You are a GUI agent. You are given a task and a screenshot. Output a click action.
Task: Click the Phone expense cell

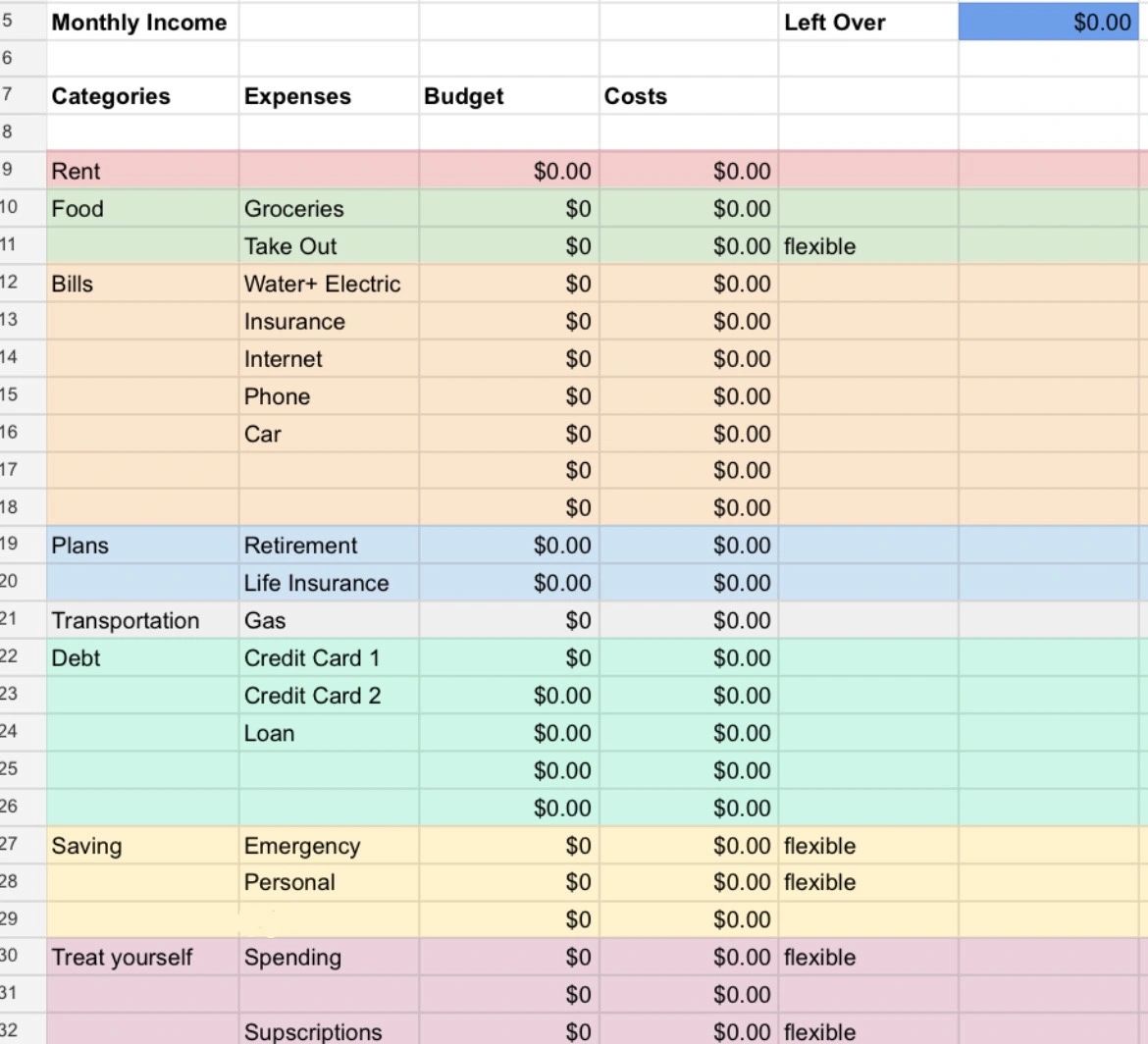[x=329, y=396]
